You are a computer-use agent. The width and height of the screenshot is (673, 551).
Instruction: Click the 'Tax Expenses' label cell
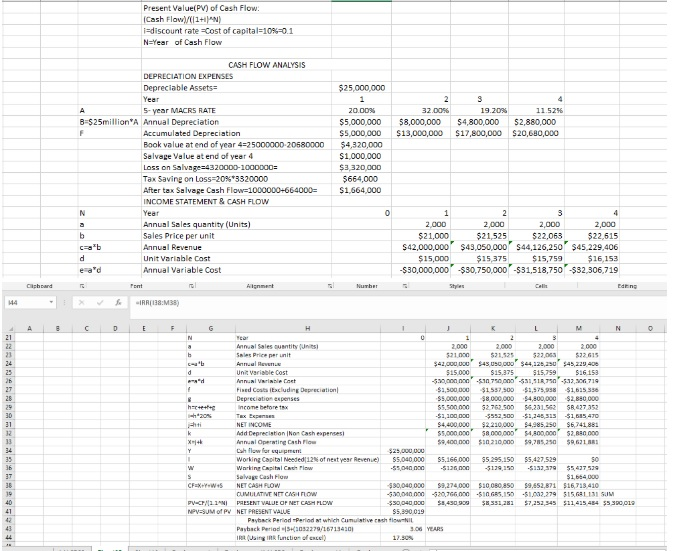[255, 416]
